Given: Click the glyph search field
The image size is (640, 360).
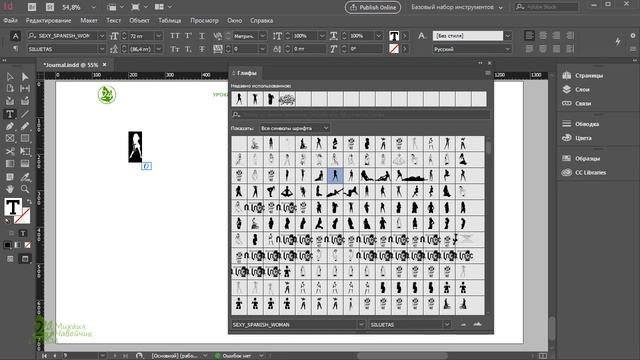Looking at the screenshot, I should tap(360, 115).
